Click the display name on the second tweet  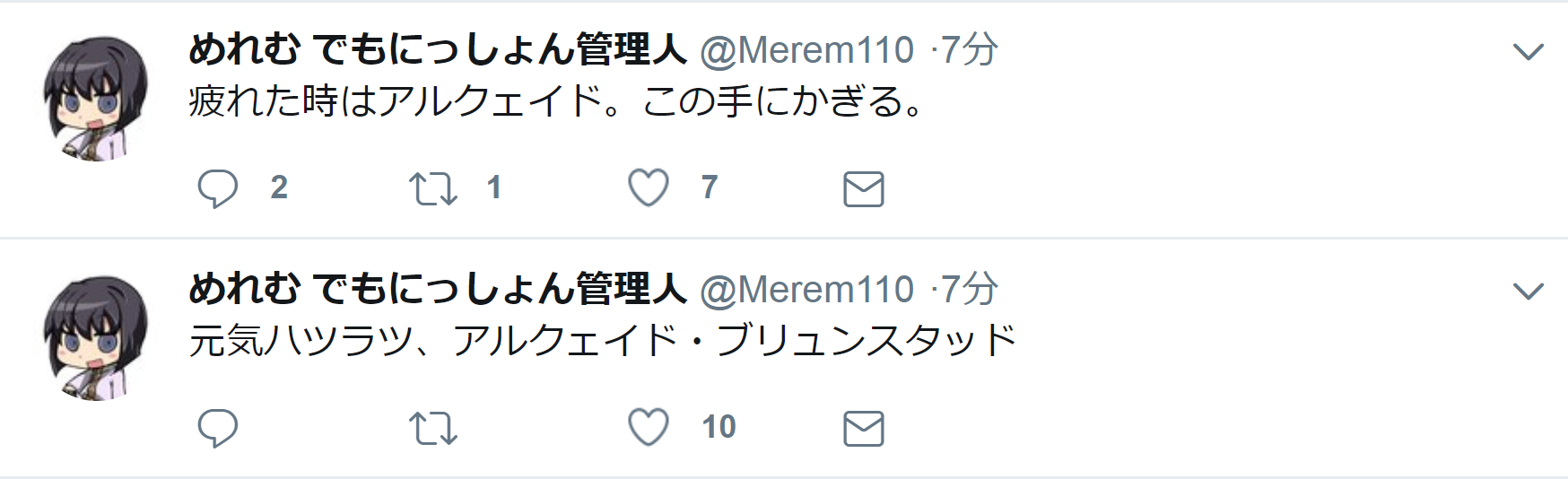tap(438, 289)
